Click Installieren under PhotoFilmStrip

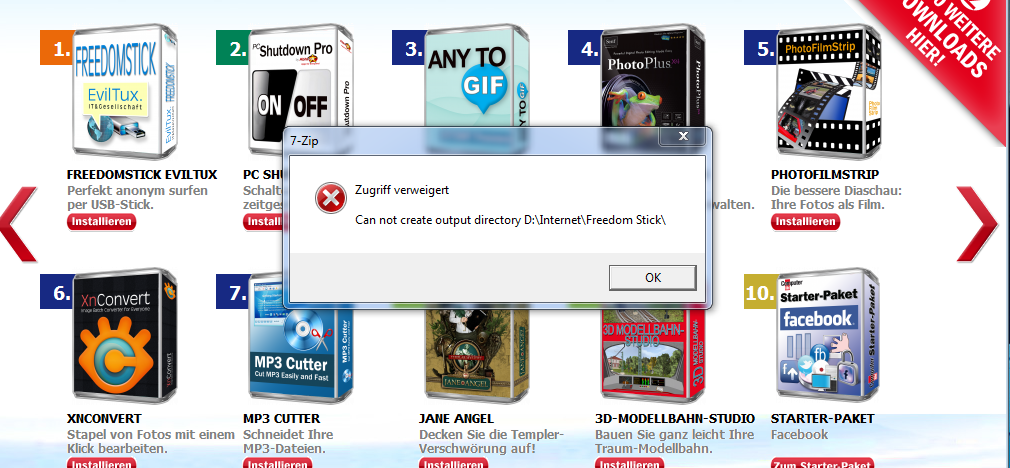[805, 221]
